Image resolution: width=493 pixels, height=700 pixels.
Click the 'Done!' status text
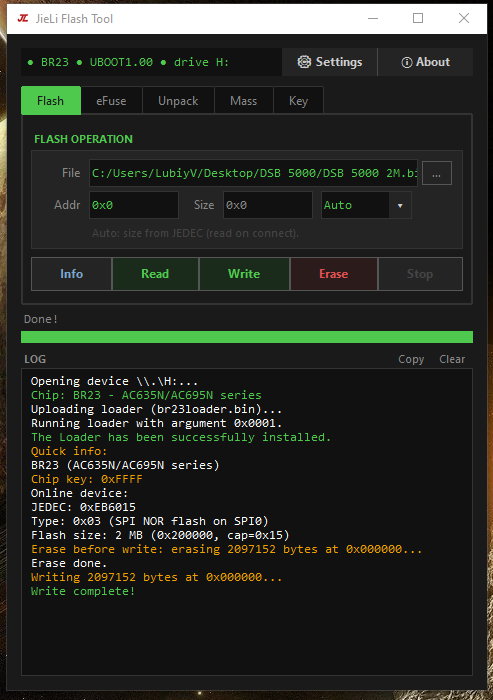[x=41, y=319]
